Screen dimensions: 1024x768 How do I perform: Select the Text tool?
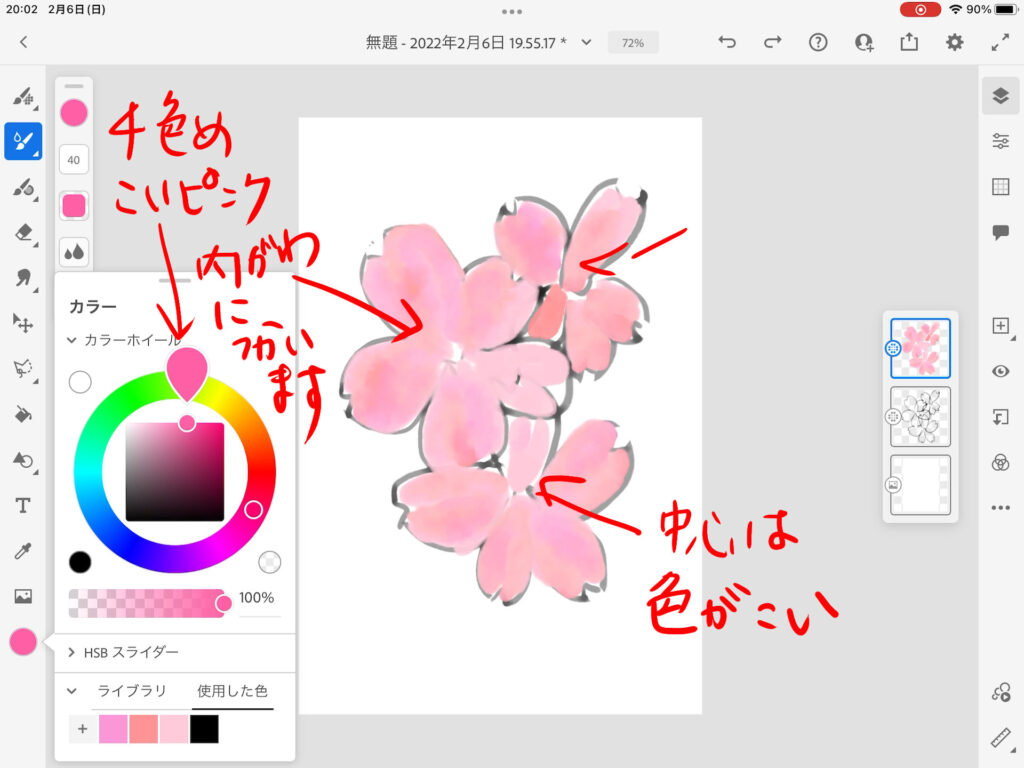coord(22,505)
